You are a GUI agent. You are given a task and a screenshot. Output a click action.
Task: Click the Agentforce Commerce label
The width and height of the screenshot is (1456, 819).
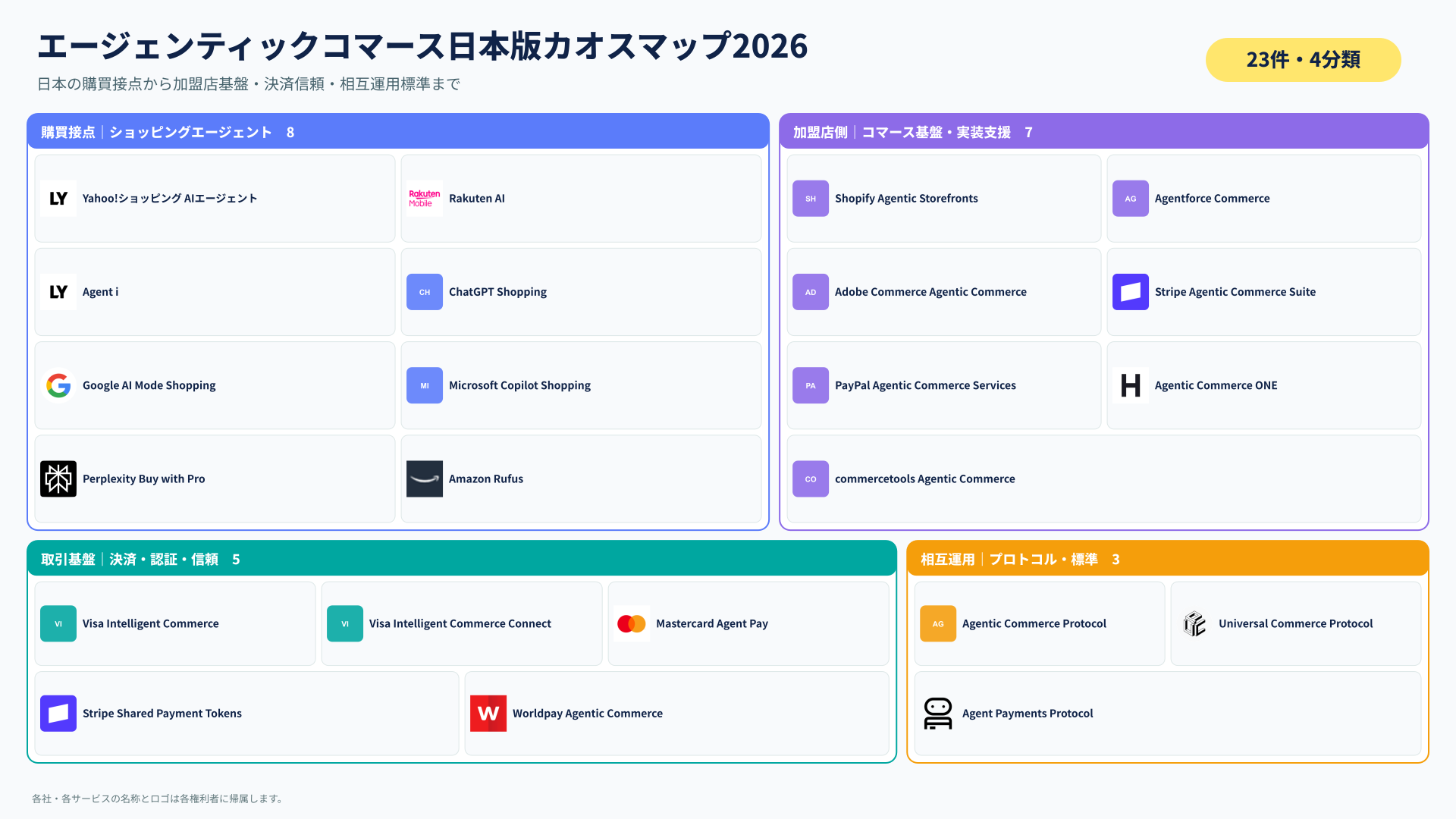1212,199
